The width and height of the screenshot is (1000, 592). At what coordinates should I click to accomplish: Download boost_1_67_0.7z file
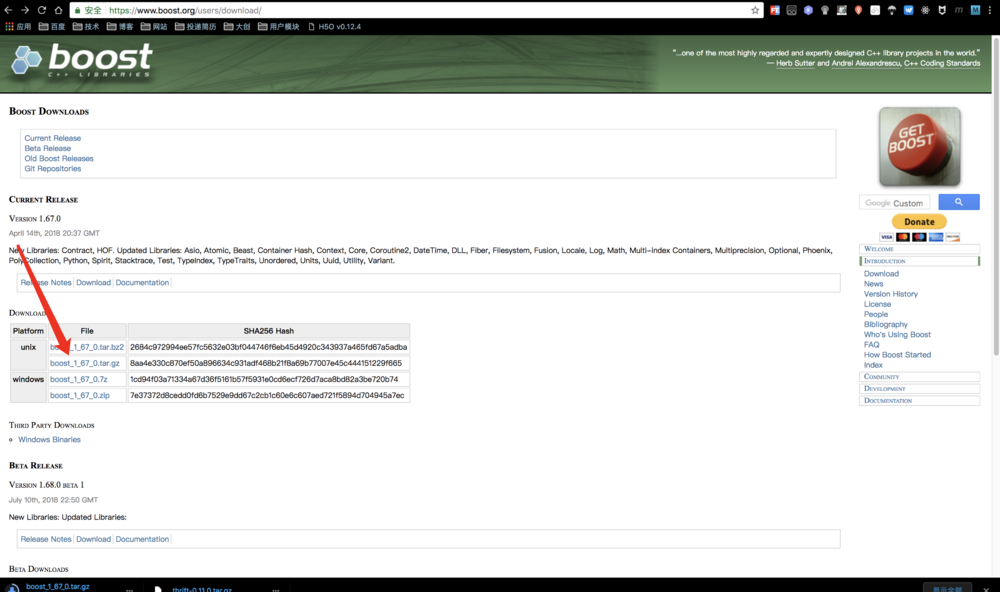point(79,379)
